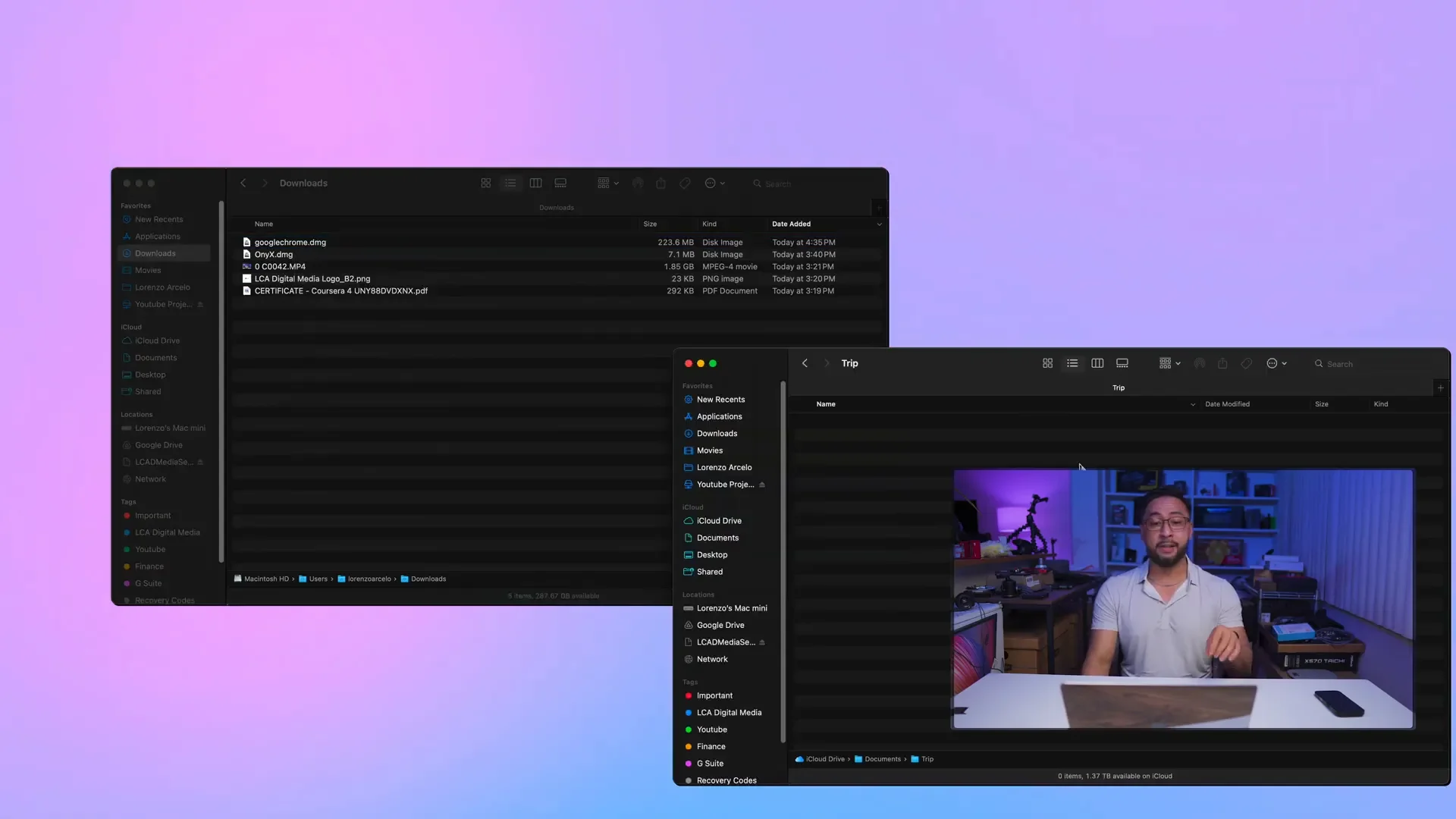Select the blue LCA Digital Media tag in Trip sidebar
This screenshot has height=819, width=1456.
coord(729,713)
